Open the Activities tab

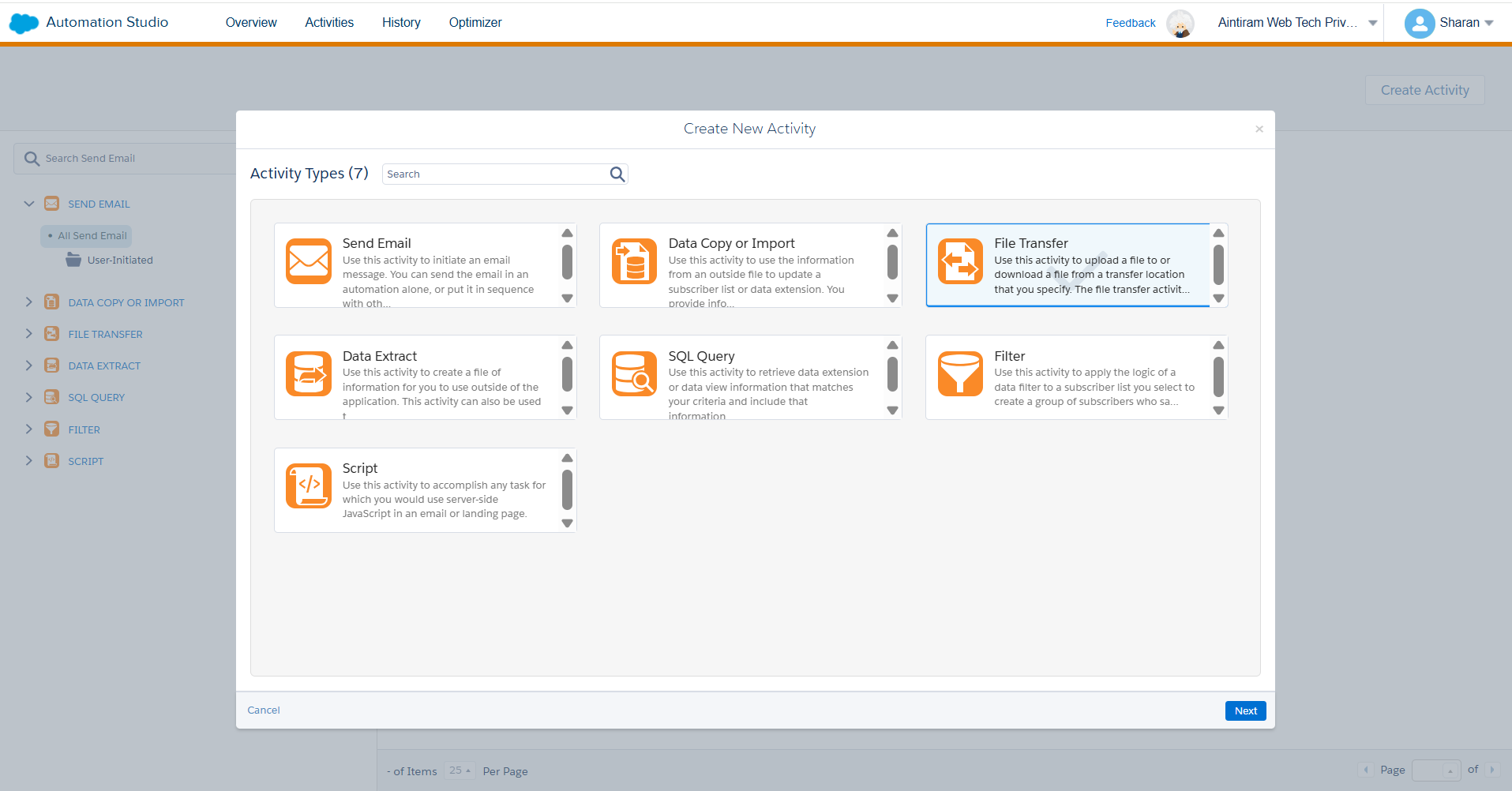click(x=329, y=23)
